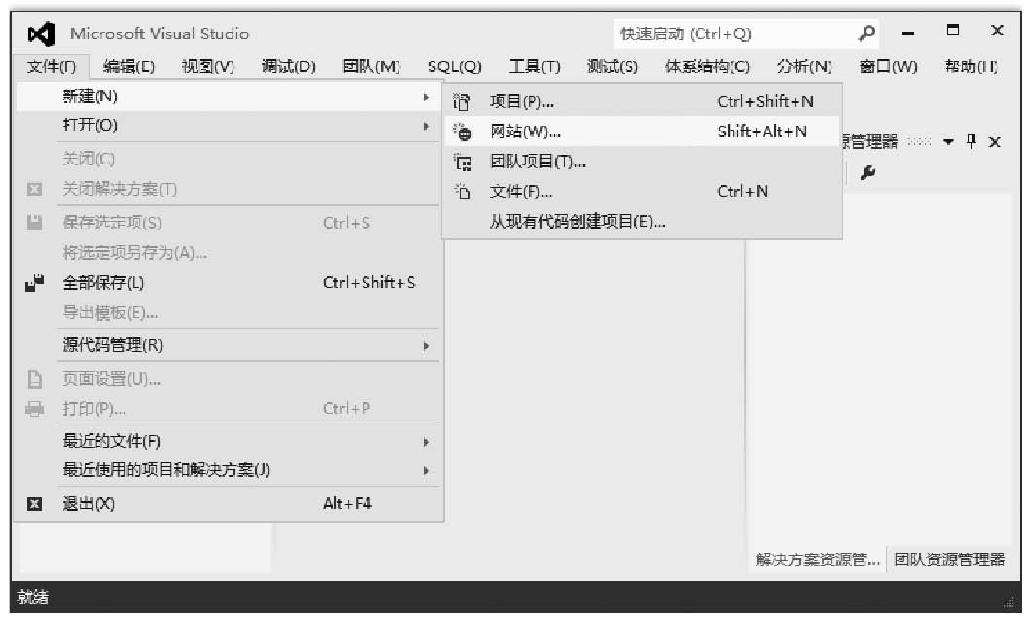Click the save all disks icon
This screenshot has height=621, width=1030.
pos(34,283)
